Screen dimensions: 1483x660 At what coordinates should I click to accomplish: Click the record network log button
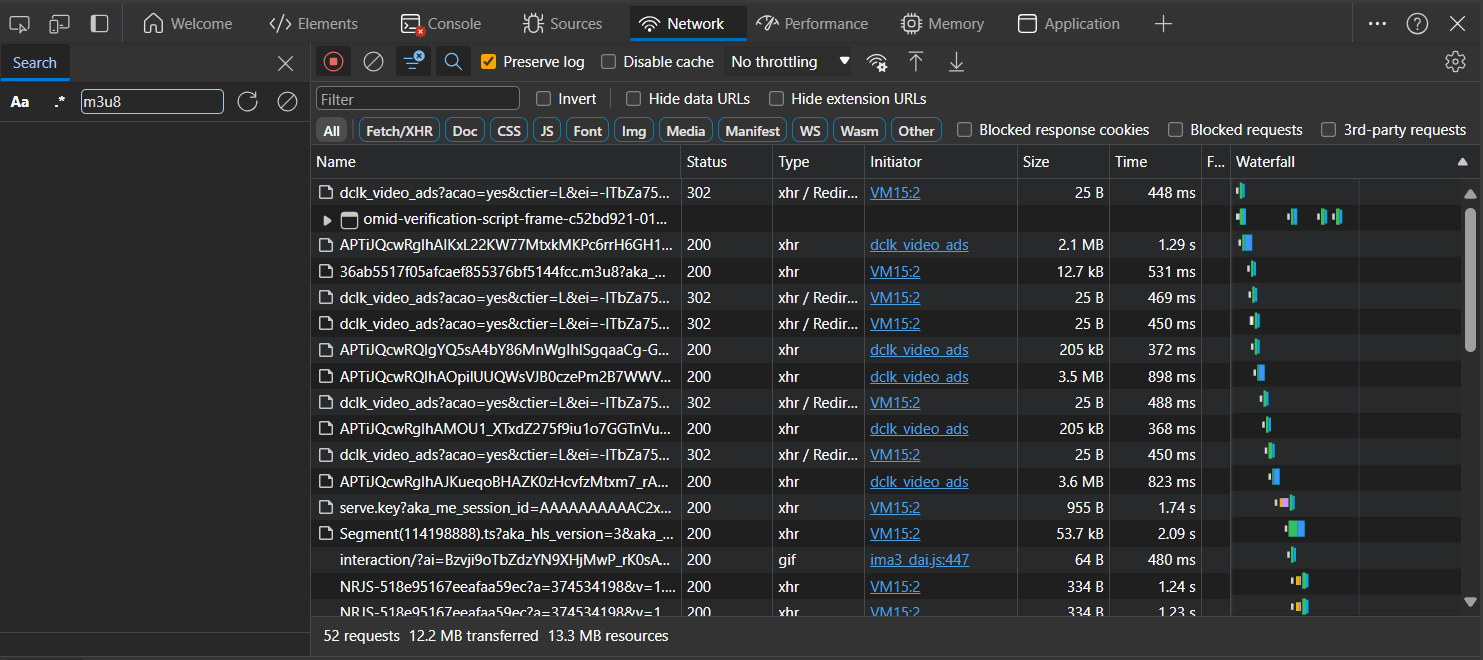click(333, 62)
